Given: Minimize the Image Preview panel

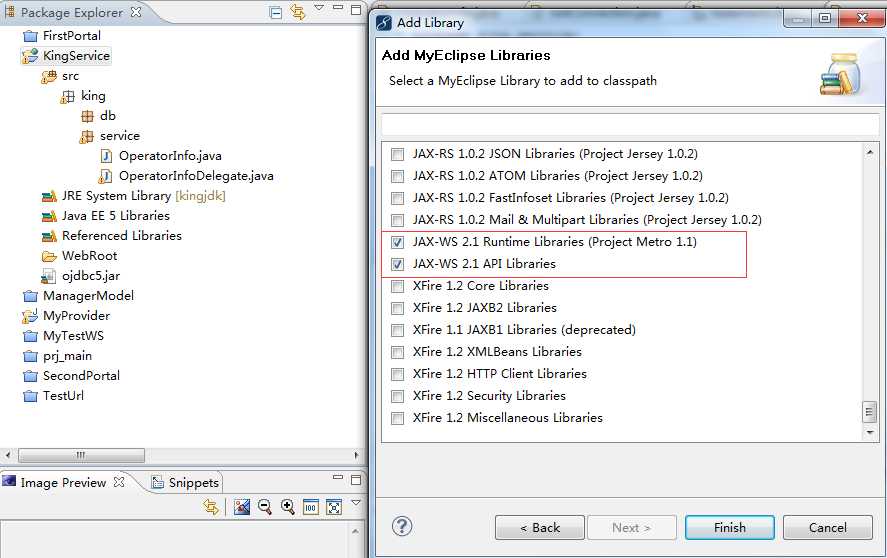Looking at the screenshot, I should click(x=338, y=478).
